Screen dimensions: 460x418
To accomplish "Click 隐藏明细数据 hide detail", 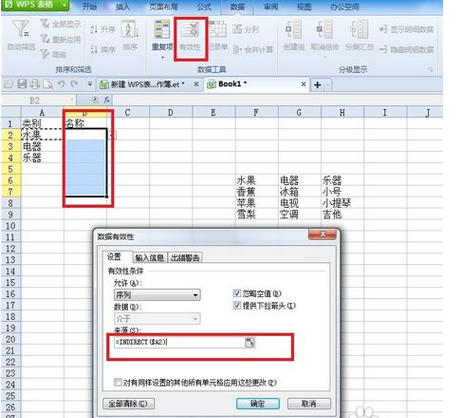I will click(x=406, y=49).
